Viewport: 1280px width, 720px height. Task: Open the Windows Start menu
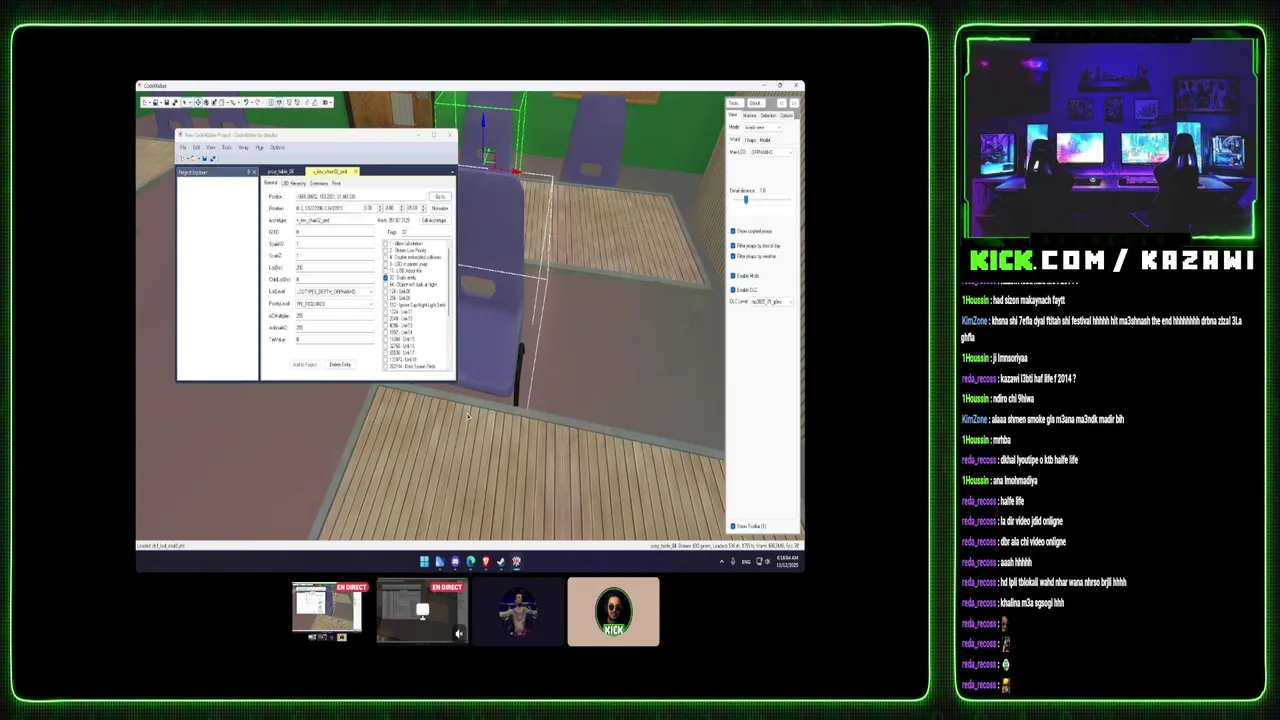424,562
